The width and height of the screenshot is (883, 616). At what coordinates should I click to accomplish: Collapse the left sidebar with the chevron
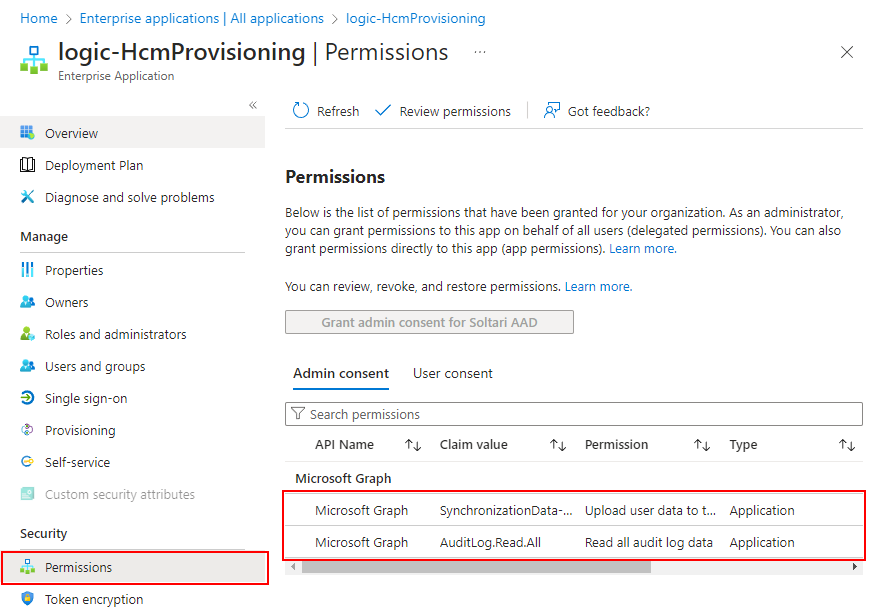click(x=252, y=104)
